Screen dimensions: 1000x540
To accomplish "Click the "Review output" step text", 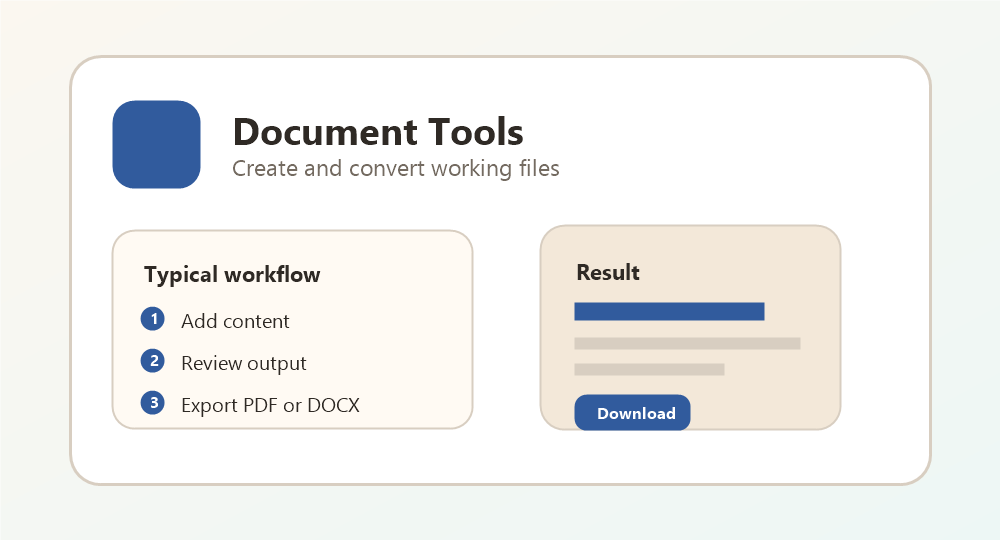I will point(244,363).
